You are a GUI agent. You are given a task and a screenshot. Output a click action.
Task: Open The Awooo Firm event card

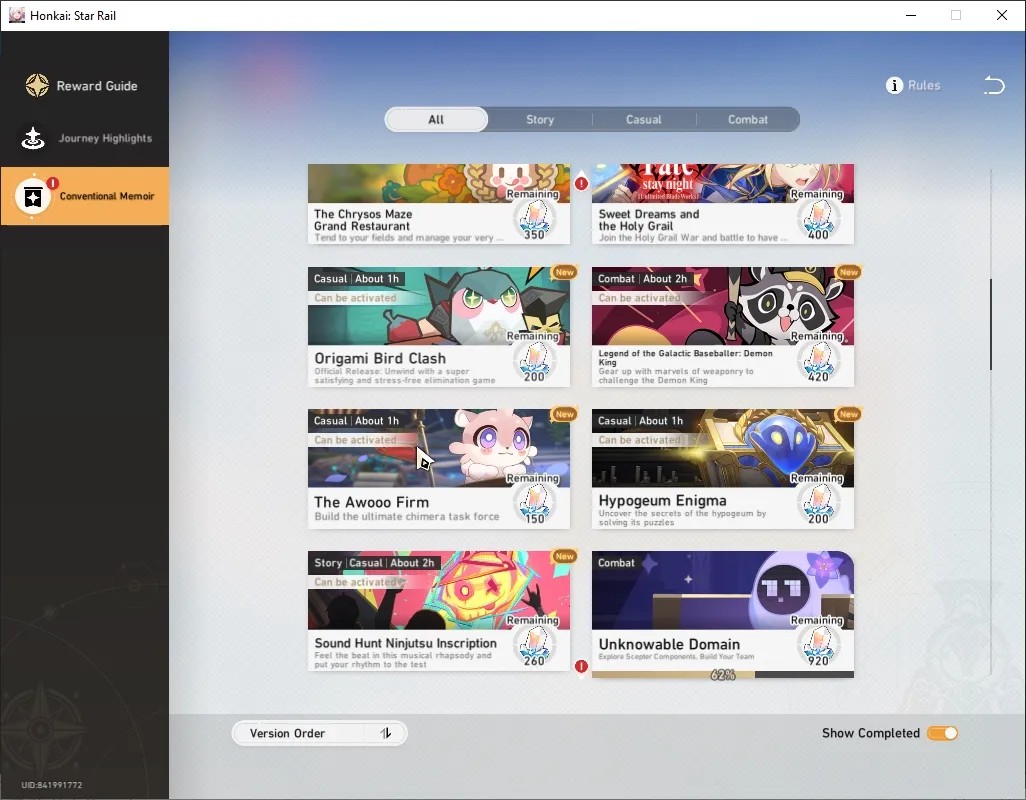(x=438, y=468)
